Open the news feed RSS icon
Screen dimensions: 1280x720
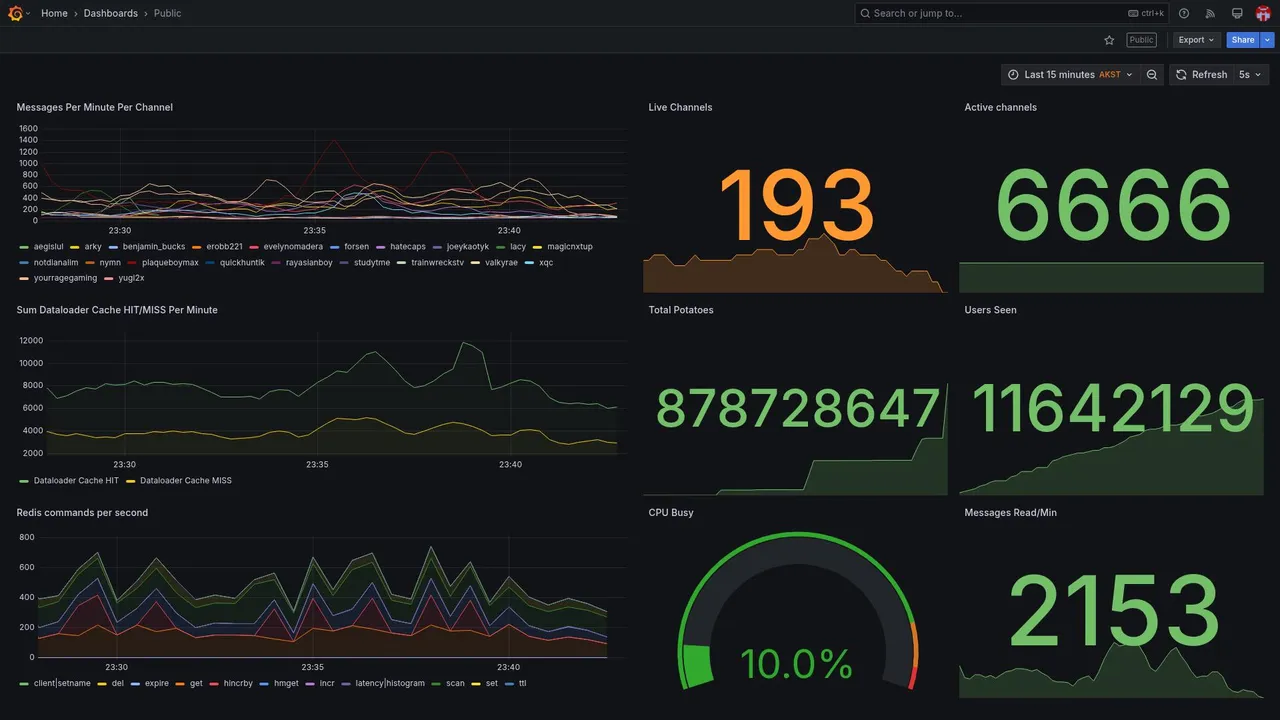coord(1210,13)
